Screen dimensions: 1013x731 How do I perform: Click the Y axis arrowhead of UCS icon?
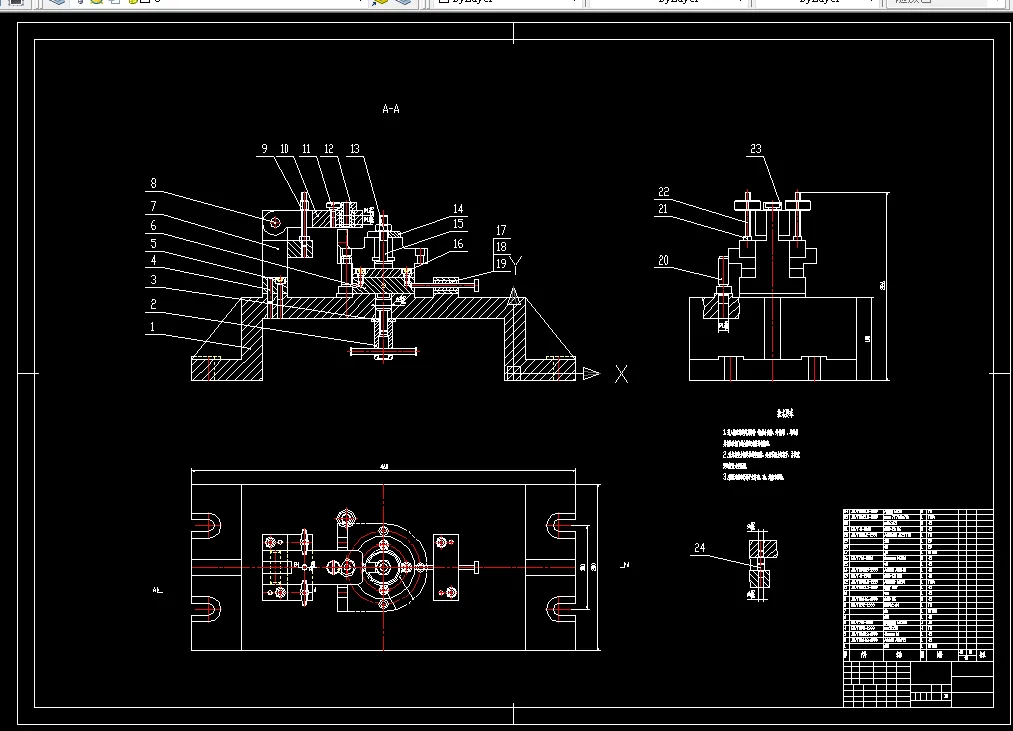514,297
